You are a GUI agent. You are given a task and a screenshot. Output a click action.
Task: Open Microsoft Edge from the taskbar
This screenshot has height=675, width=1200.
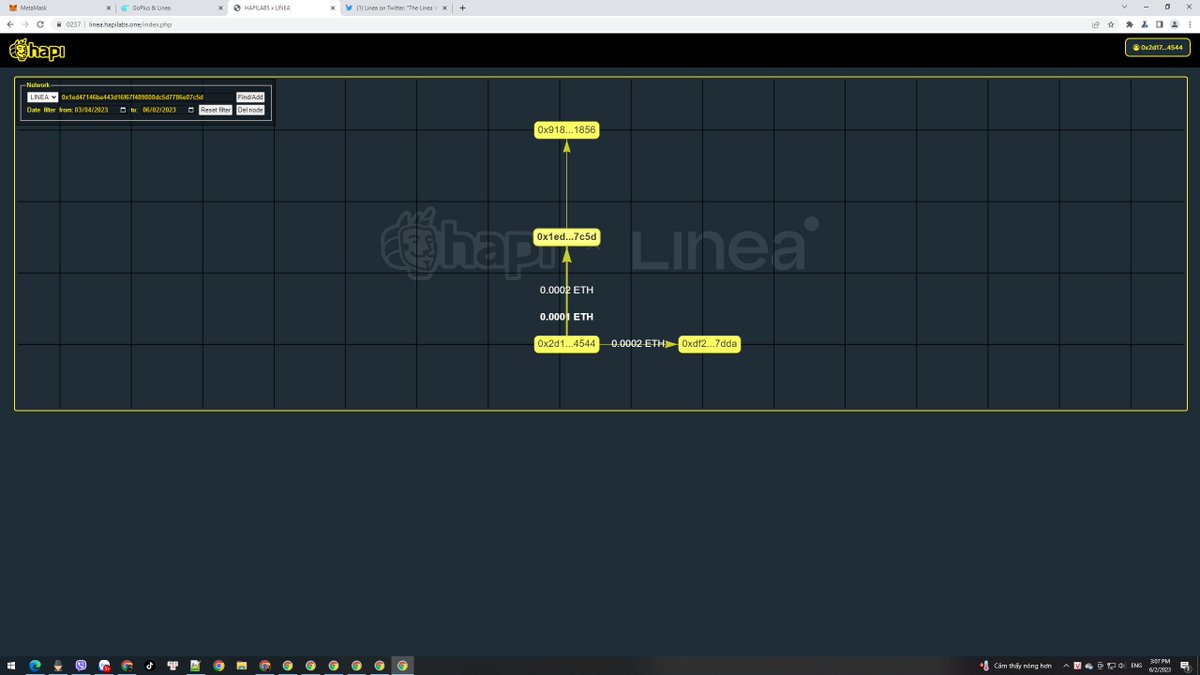coord(35,665)
